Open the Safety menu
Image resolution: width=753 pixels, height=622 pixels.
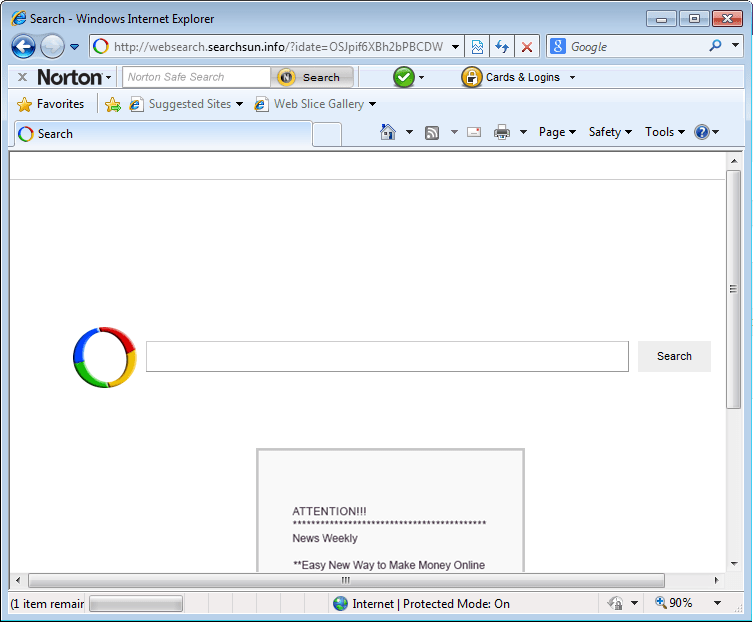610,132
